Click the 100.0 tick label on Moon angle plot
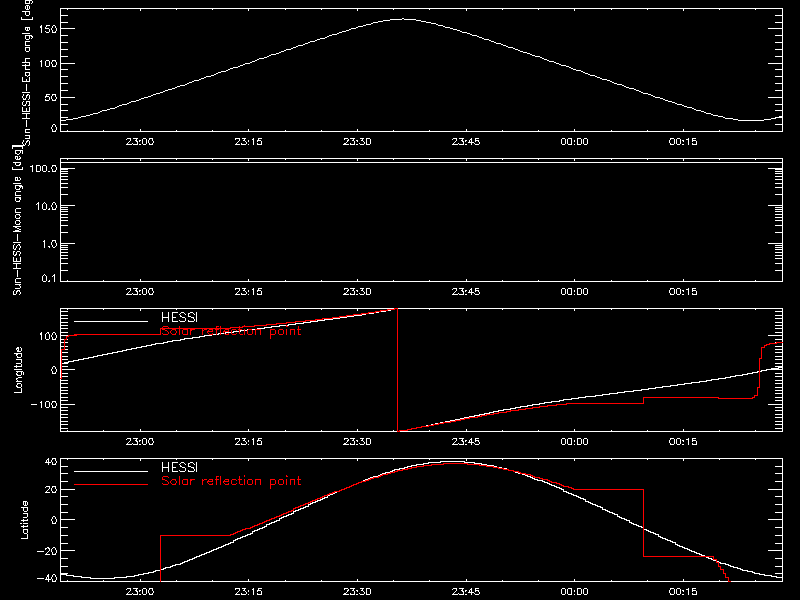 click(43, 169)
